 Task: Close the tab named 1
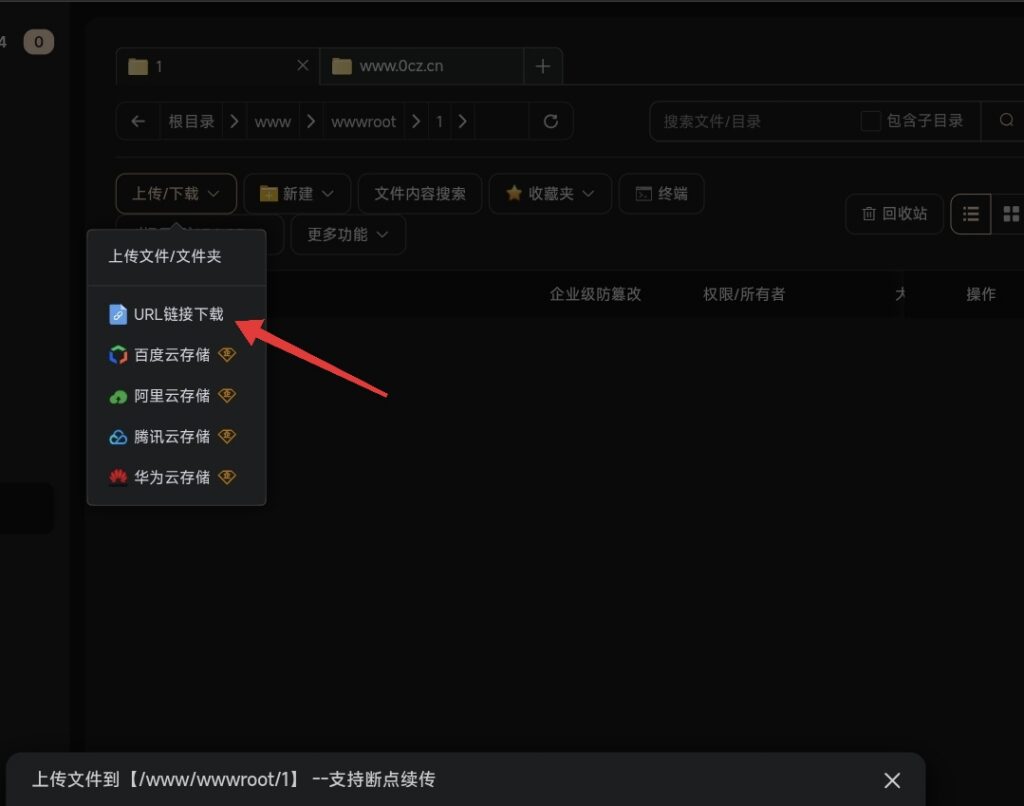point(303,66)
